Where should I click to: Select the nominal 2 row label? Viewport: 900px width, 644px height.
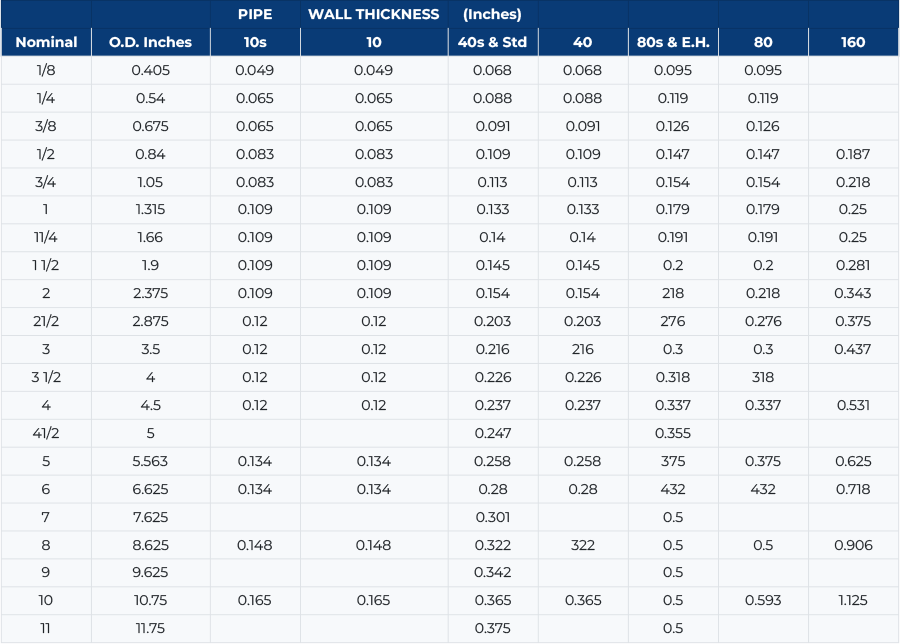coord(46,293)
